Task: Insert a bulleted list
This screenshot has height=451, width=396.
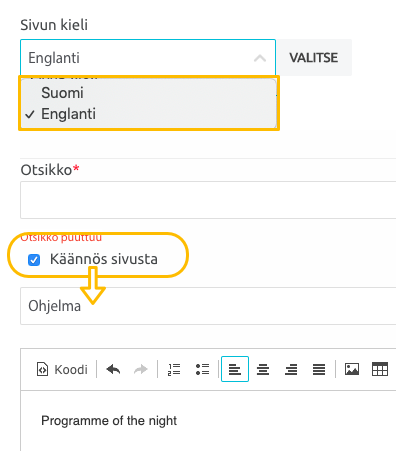Action: (202, 369)
